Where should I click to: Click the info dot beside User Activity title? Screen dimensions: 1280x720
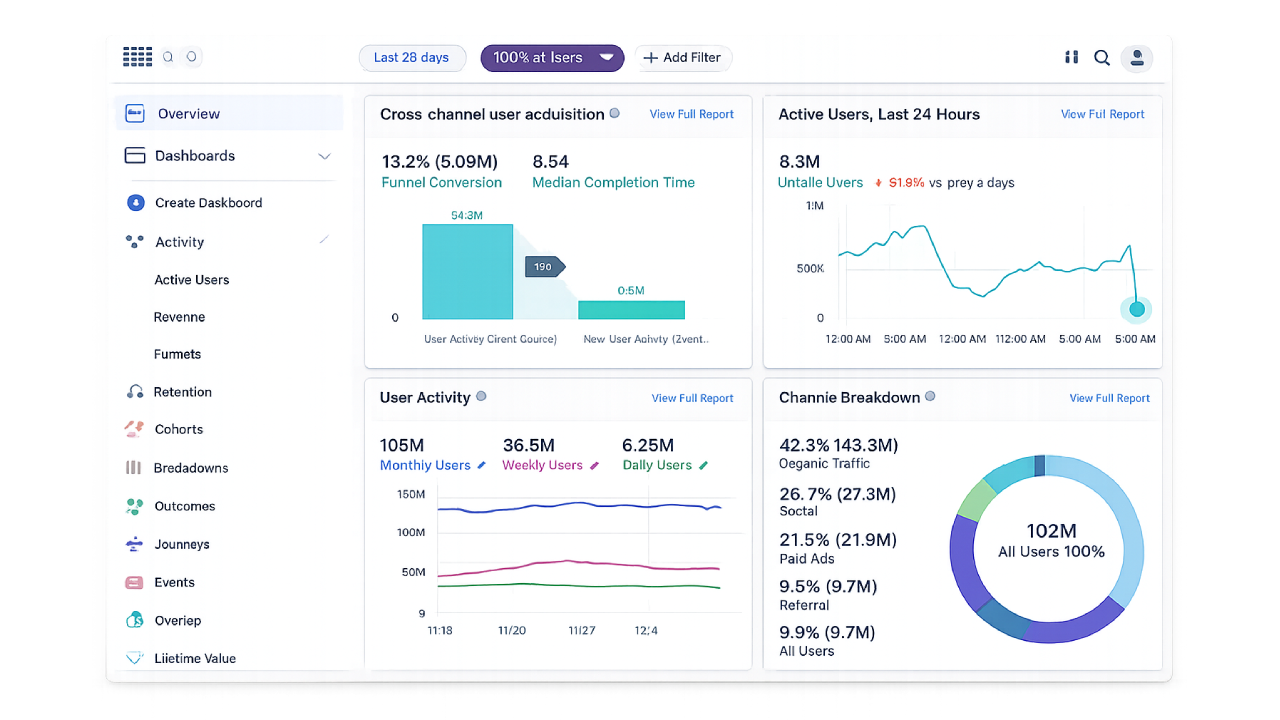(481, 397)
